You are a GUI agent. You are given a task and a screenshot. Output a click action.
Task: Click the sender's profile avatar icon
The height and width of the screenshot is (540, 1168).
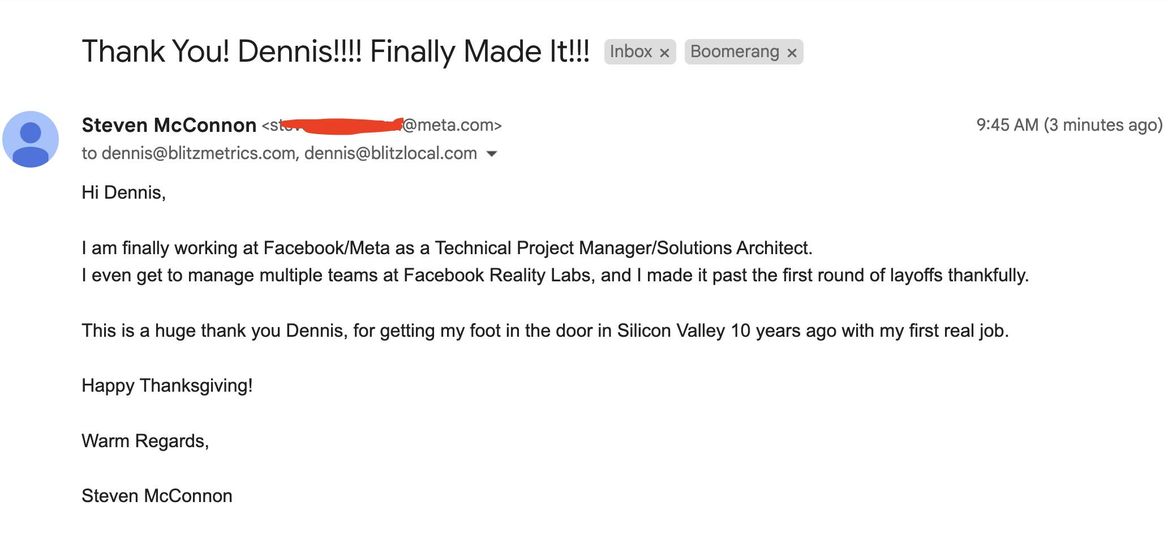click(31, 139)
